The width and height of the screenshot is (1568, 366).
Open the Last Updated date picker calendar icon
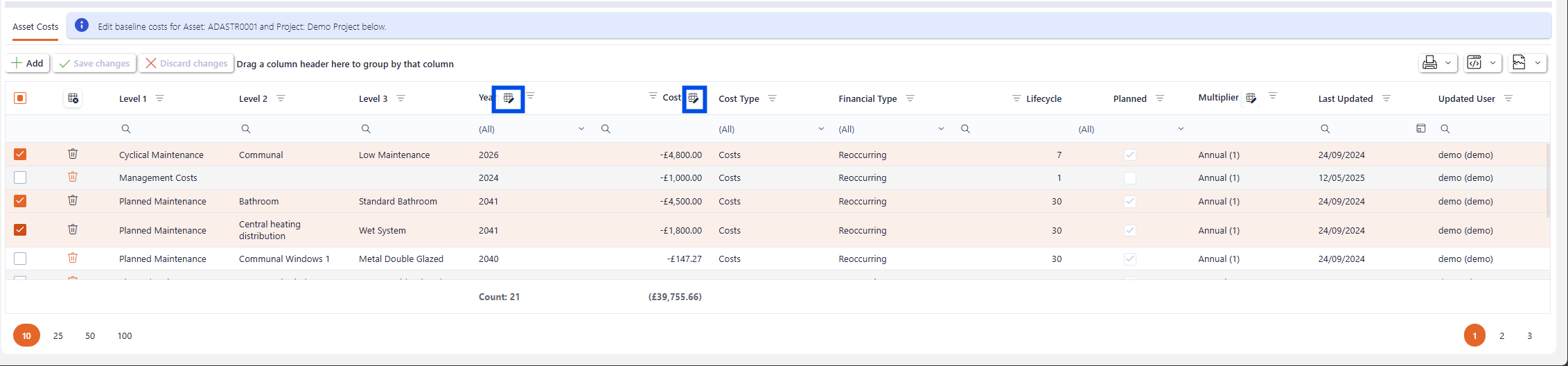pos(1420,129)
